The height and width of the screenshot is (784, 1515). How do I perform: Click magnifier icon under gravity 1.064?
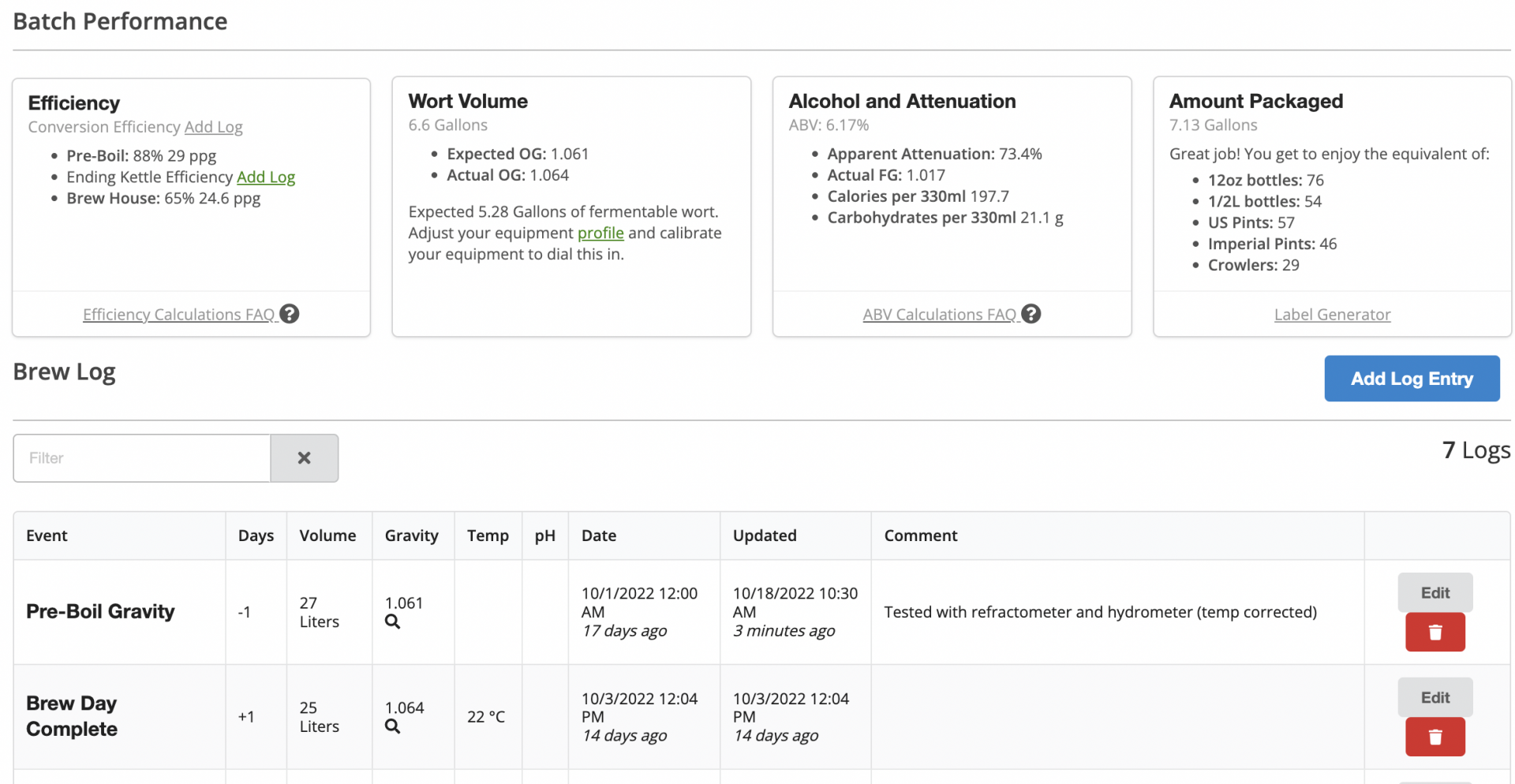392,726
